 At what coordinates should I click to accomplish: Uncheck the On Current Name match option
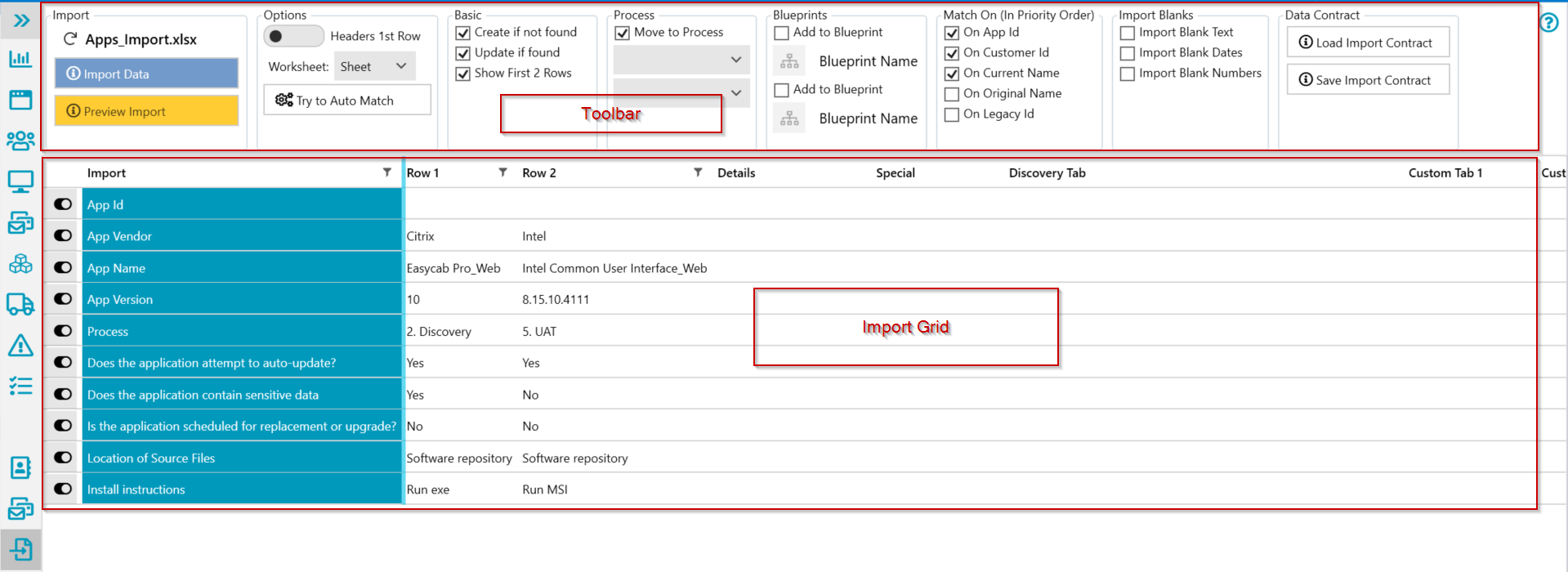click(952, 74)
